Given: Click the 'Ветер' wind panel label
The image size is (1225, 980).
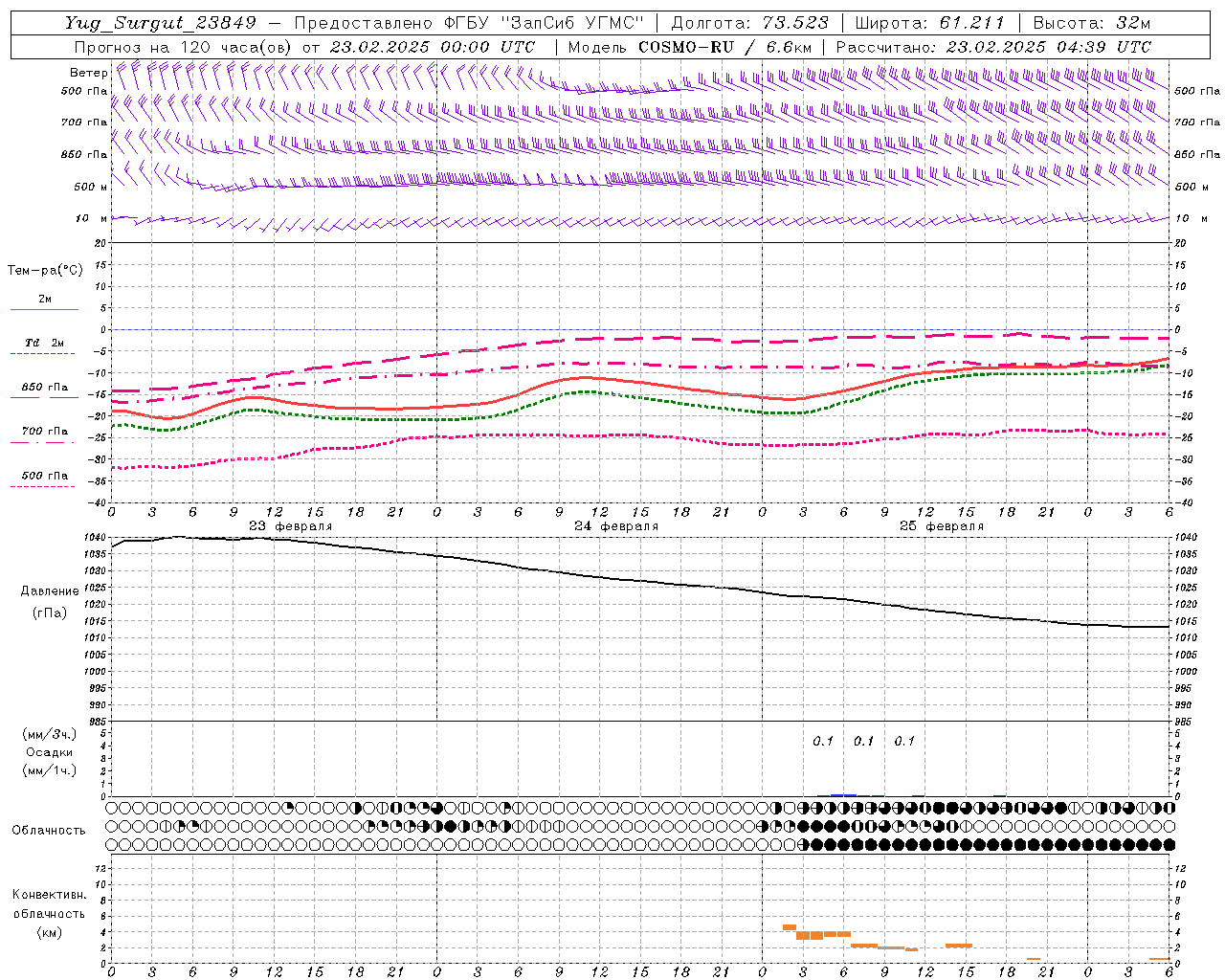Looking at the screenshot, I should point(89,73).
